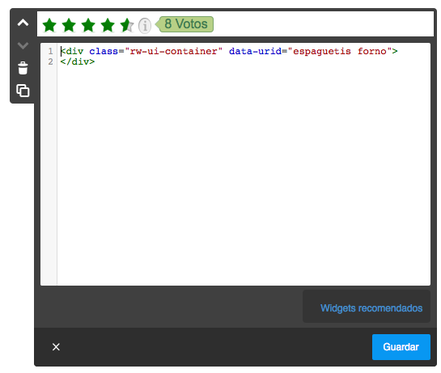Open the Widgets recomendados link
Viewport: 441px width, 373px height.
(x=371, y=308)
